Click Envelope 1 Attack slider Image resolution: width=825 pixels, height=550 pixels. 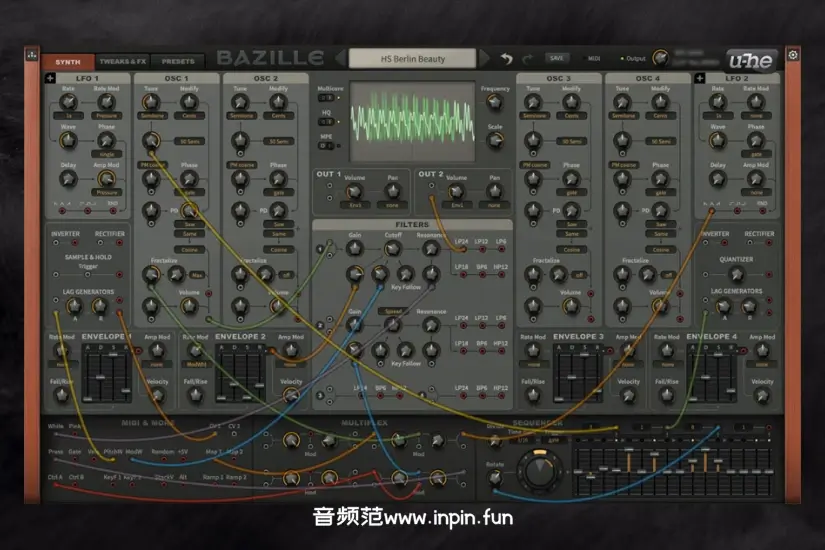[x=88, y=378]
